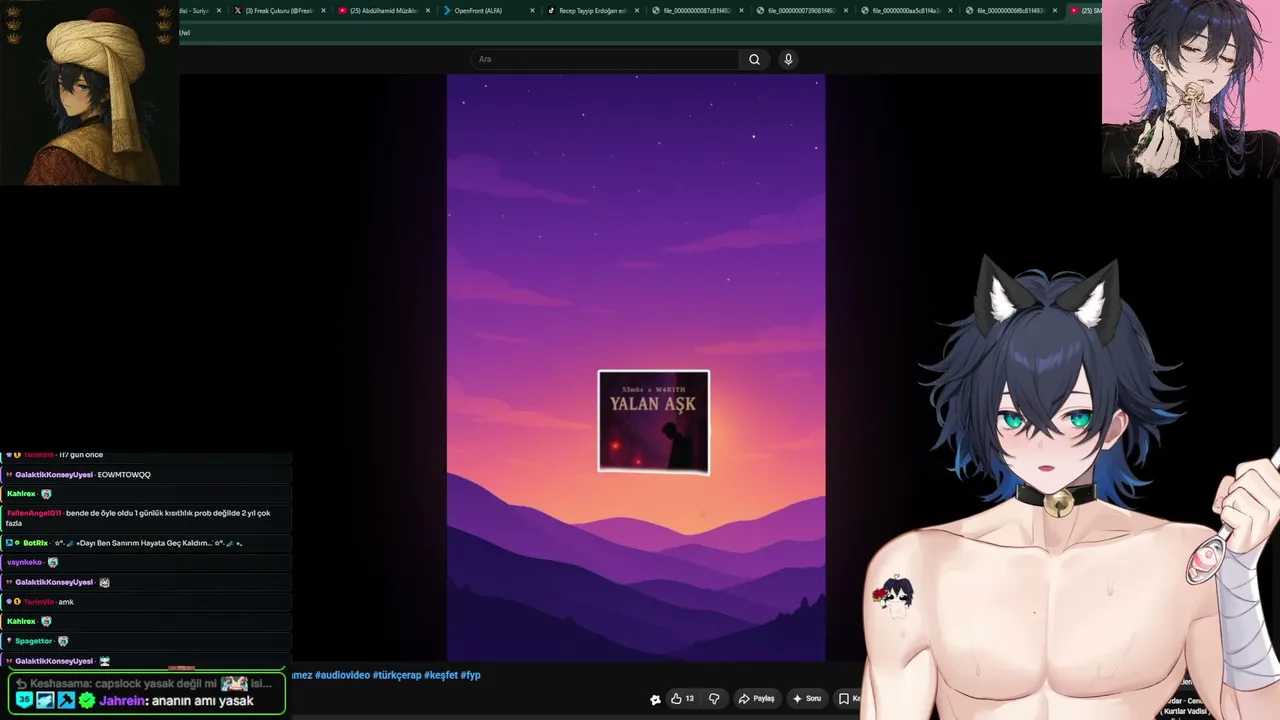Click the Keshasama reply arrow icon

pyautogui.click(x=22, y=684)
